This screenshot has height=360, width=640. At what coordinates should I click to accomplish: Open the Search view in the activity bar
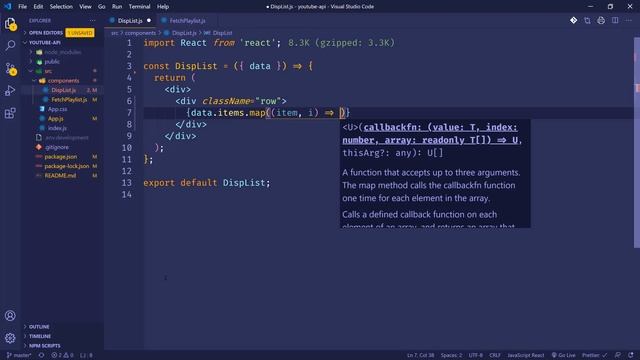[x=10, y=45]
